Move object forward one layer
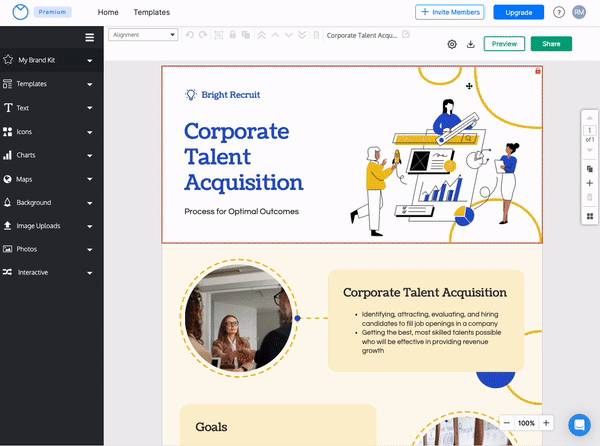This screenshot has width=600, height=446. [x=275, y=35]
